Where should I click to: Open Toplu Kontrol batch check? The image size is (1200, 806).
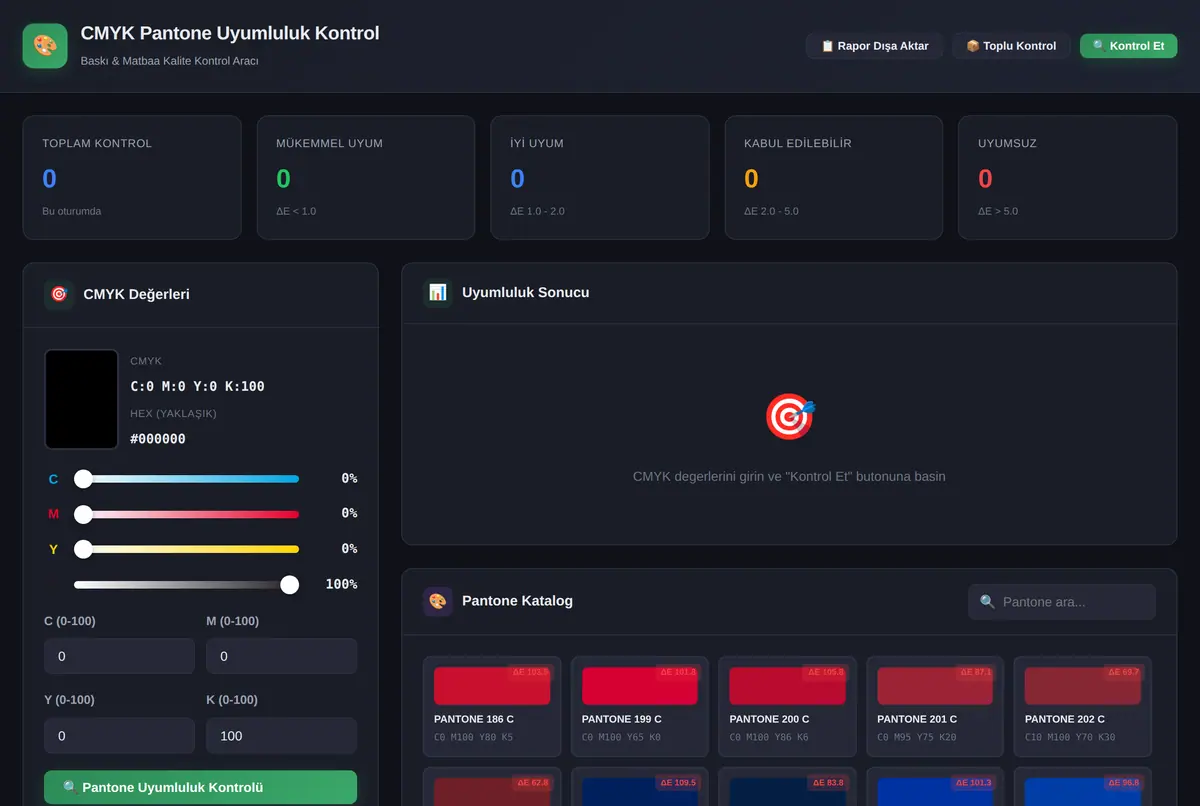pyautogui.click(x=1011, y=46)
